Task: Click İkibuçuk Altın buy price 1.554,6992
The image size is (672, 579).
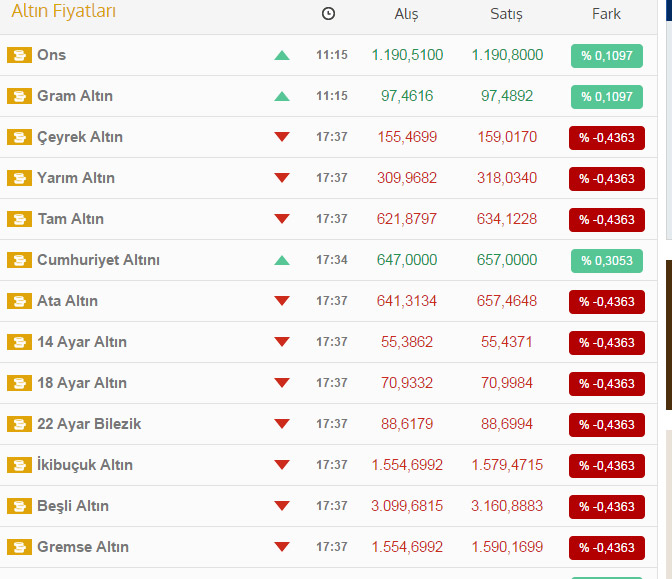Action: (x=407, y=465)
